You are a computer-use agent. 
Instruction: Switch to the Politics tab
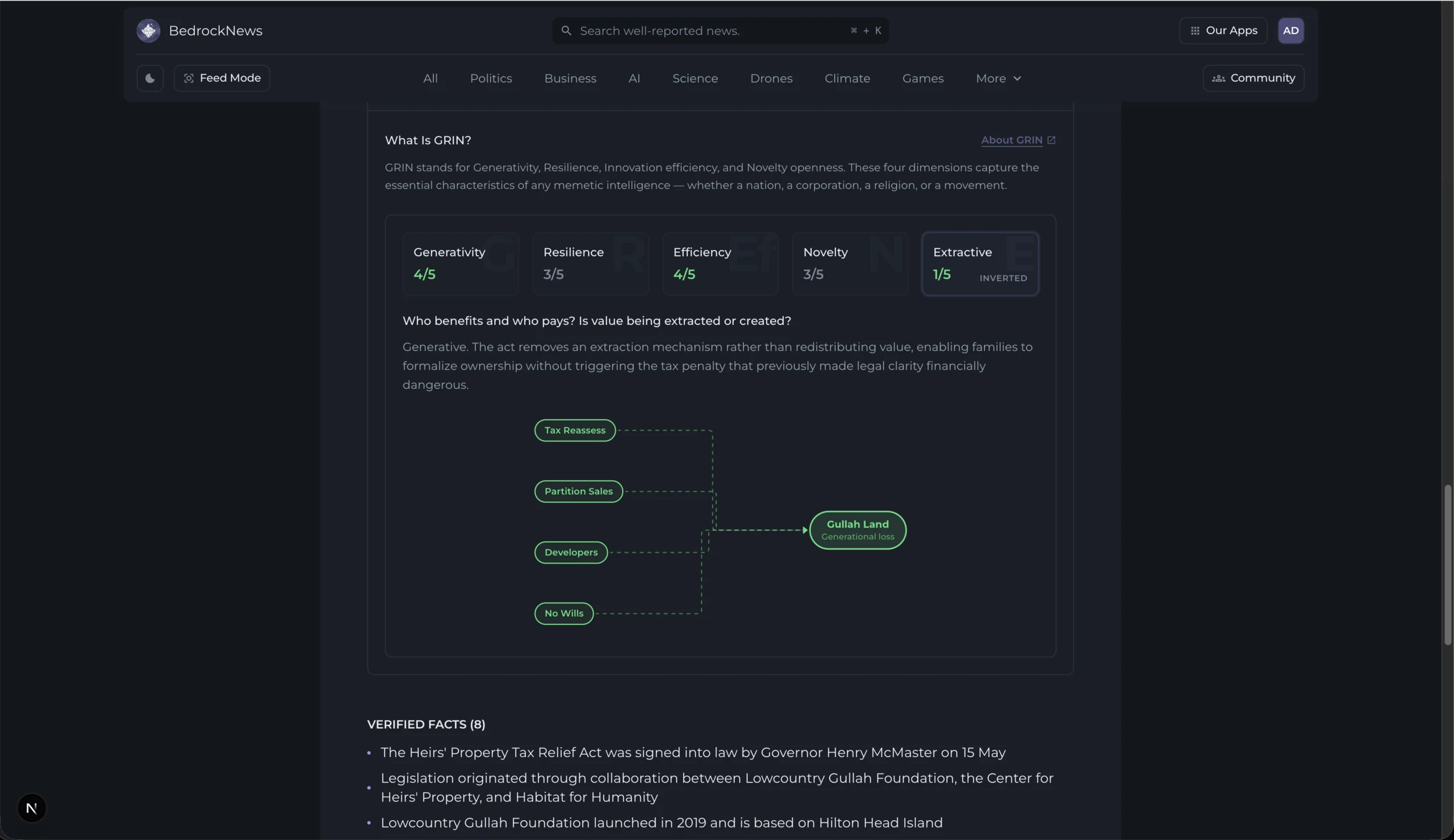pyautogui.click(x=491, y=78)
